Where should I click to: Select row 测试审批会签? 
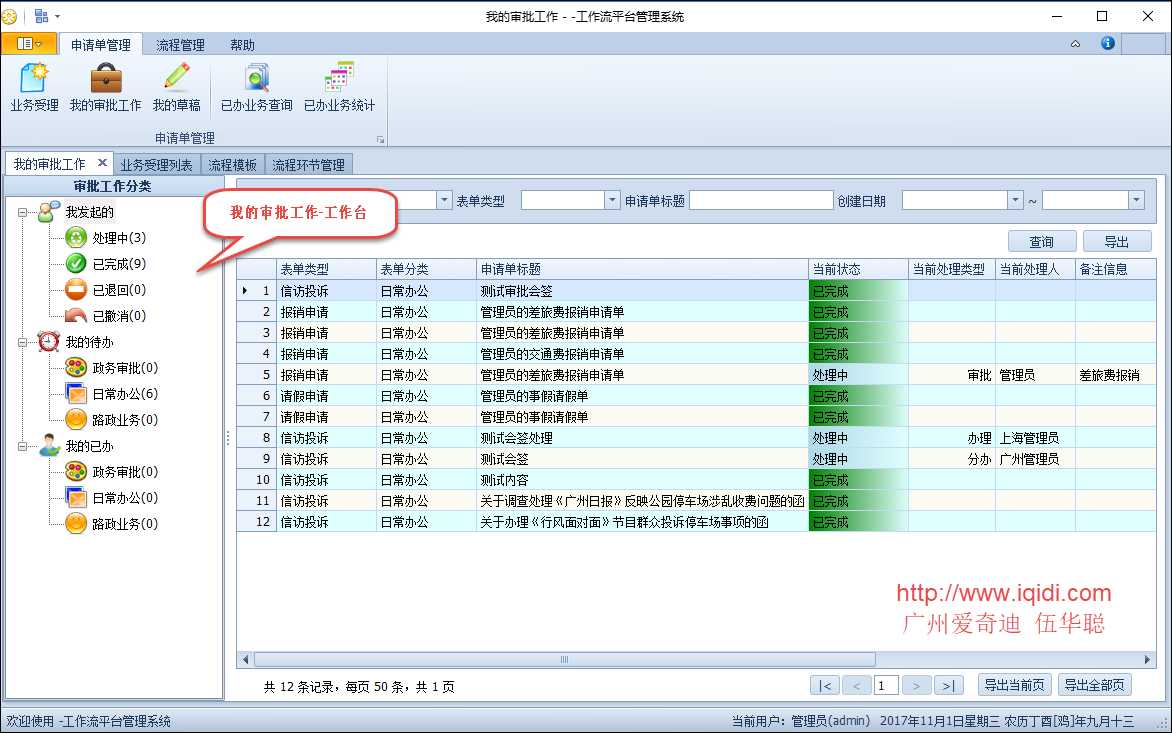(696, 291)
